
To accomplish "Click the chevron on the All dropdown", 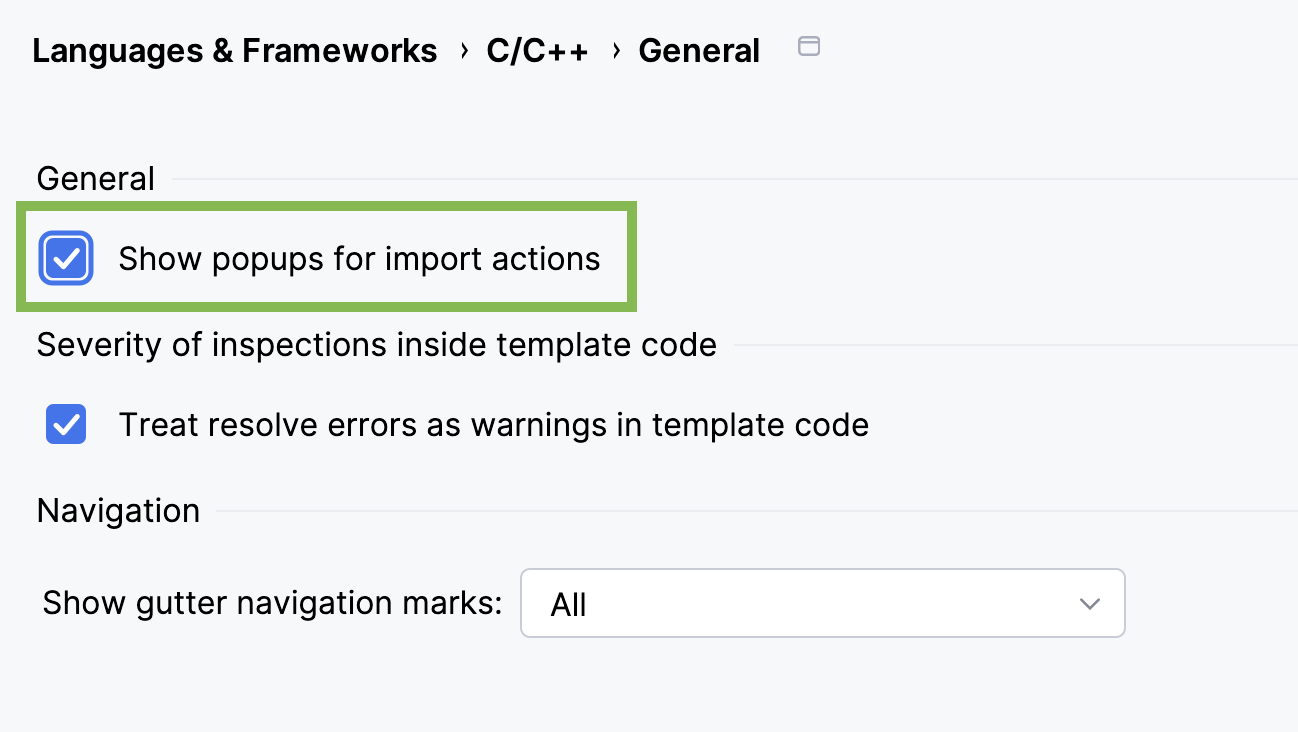I will click(x=1089, y=603).
